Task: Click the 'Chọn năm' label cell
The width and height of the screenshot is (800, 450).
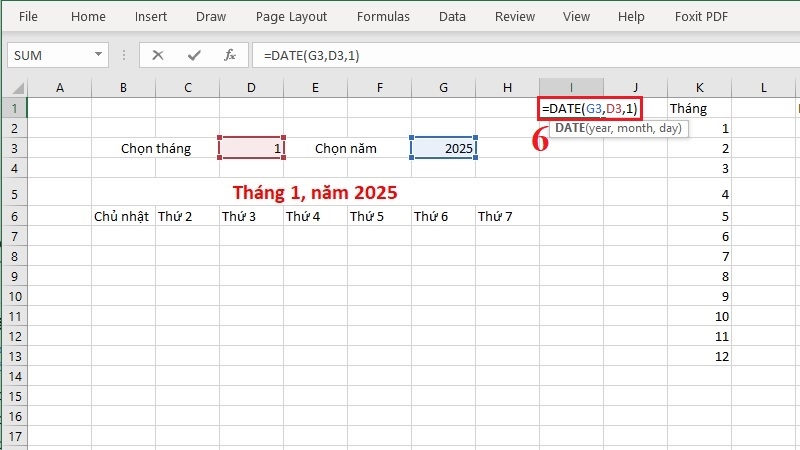Action: (x=346, y=148)
